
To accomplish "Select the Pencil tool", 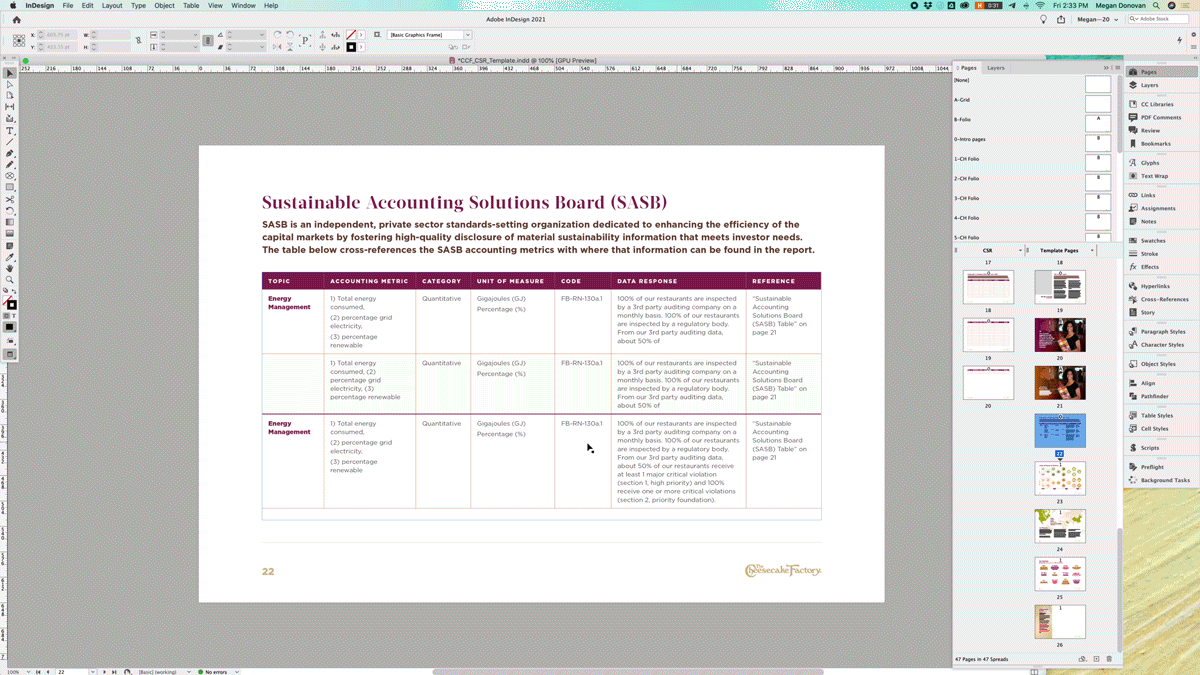I will 10,165.
